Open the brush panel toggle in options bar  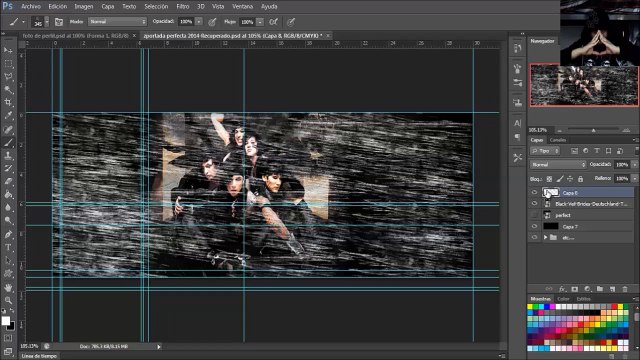59,22
